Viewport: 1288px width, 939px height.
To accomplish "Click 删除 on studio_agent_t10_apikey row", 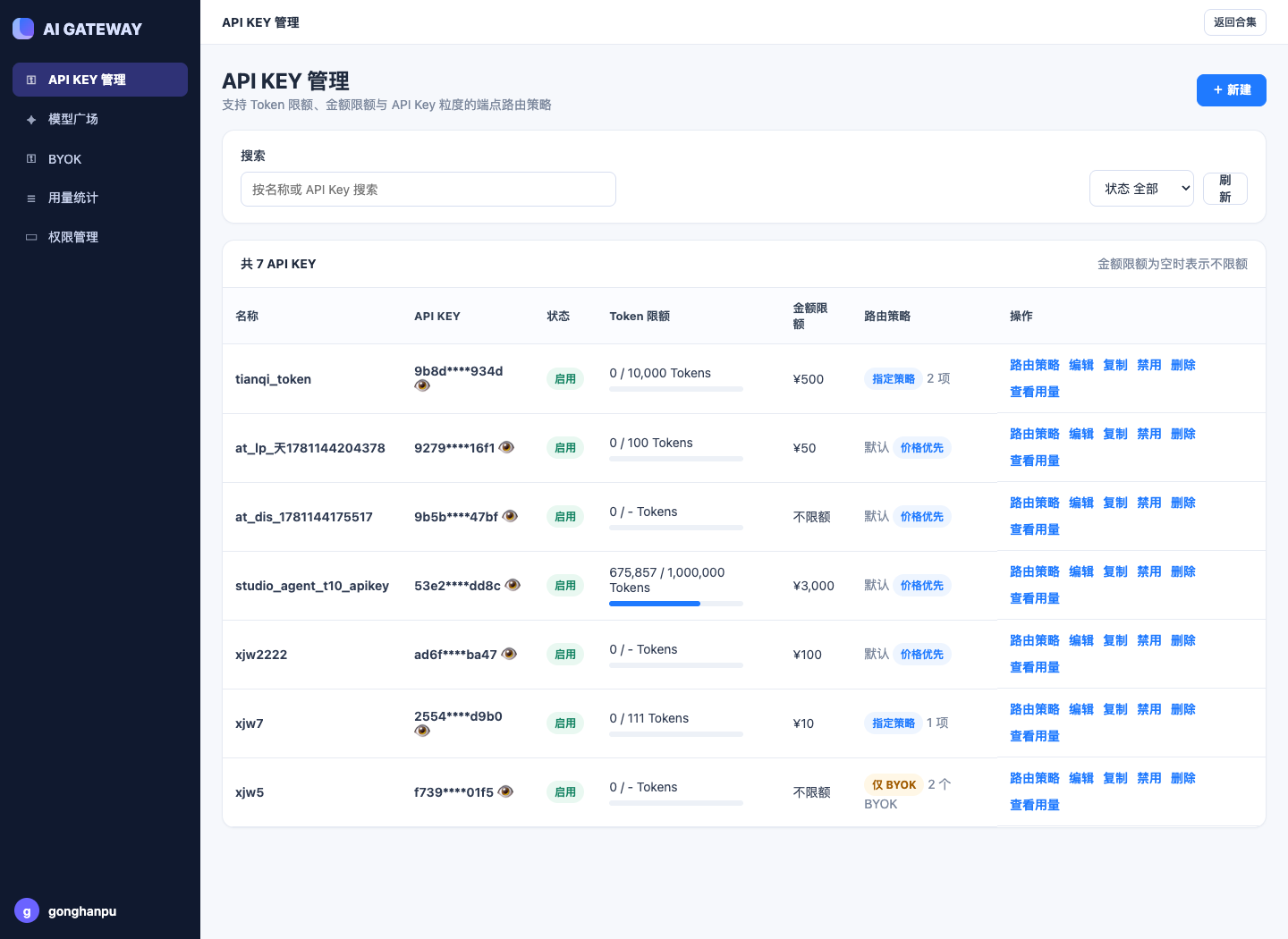I will coord(1183,571).
